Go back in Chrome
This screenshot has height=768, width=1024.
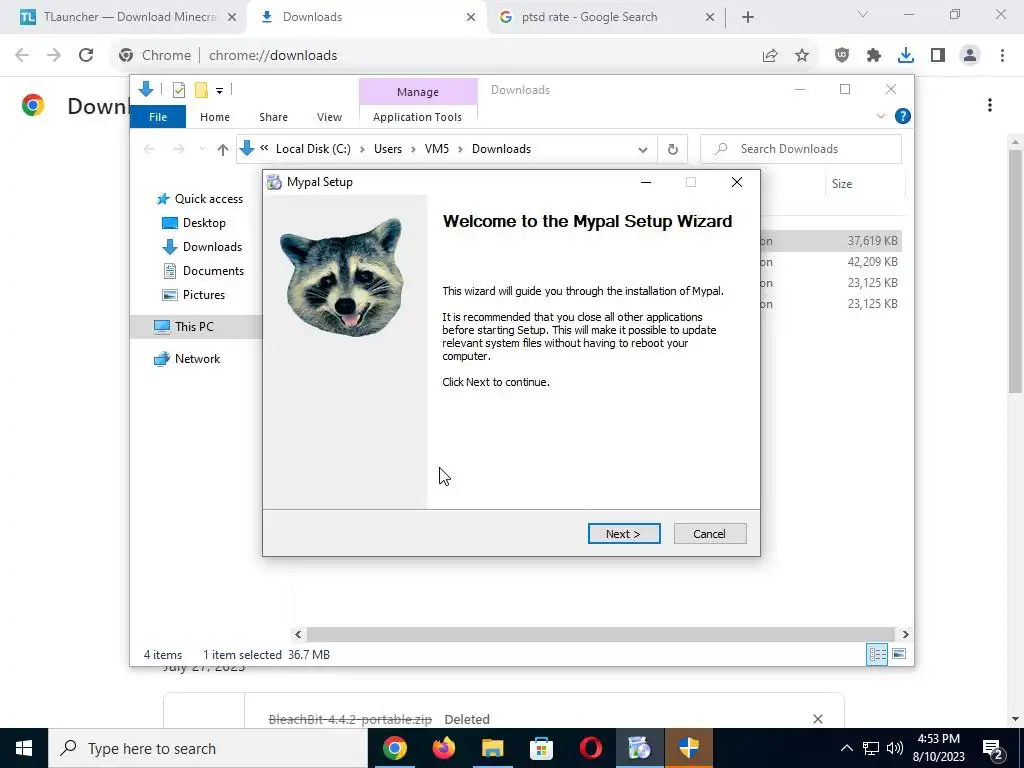click(22, 56)
